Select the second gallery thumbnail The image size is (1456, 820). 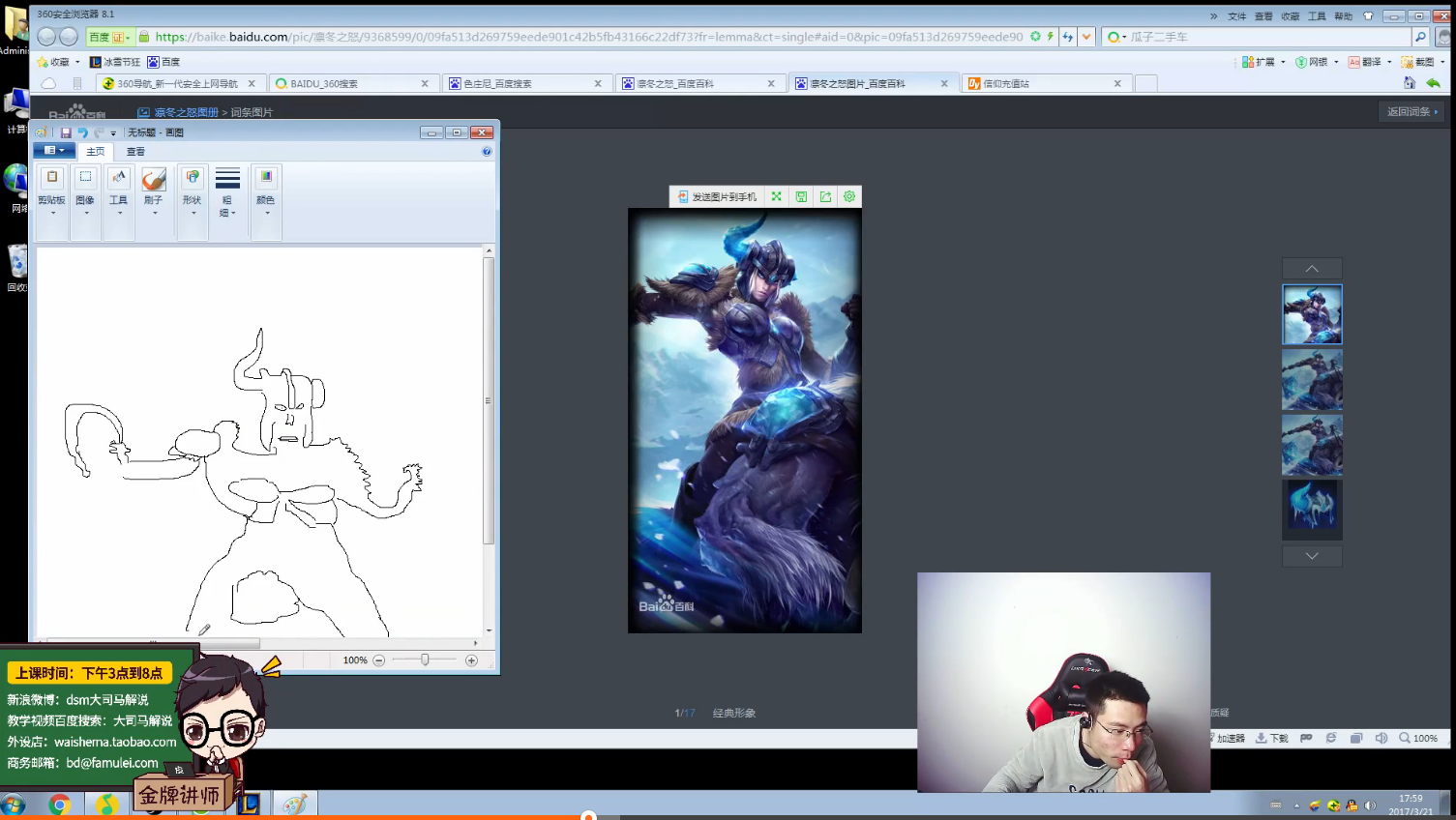[x=1312, y=380]
